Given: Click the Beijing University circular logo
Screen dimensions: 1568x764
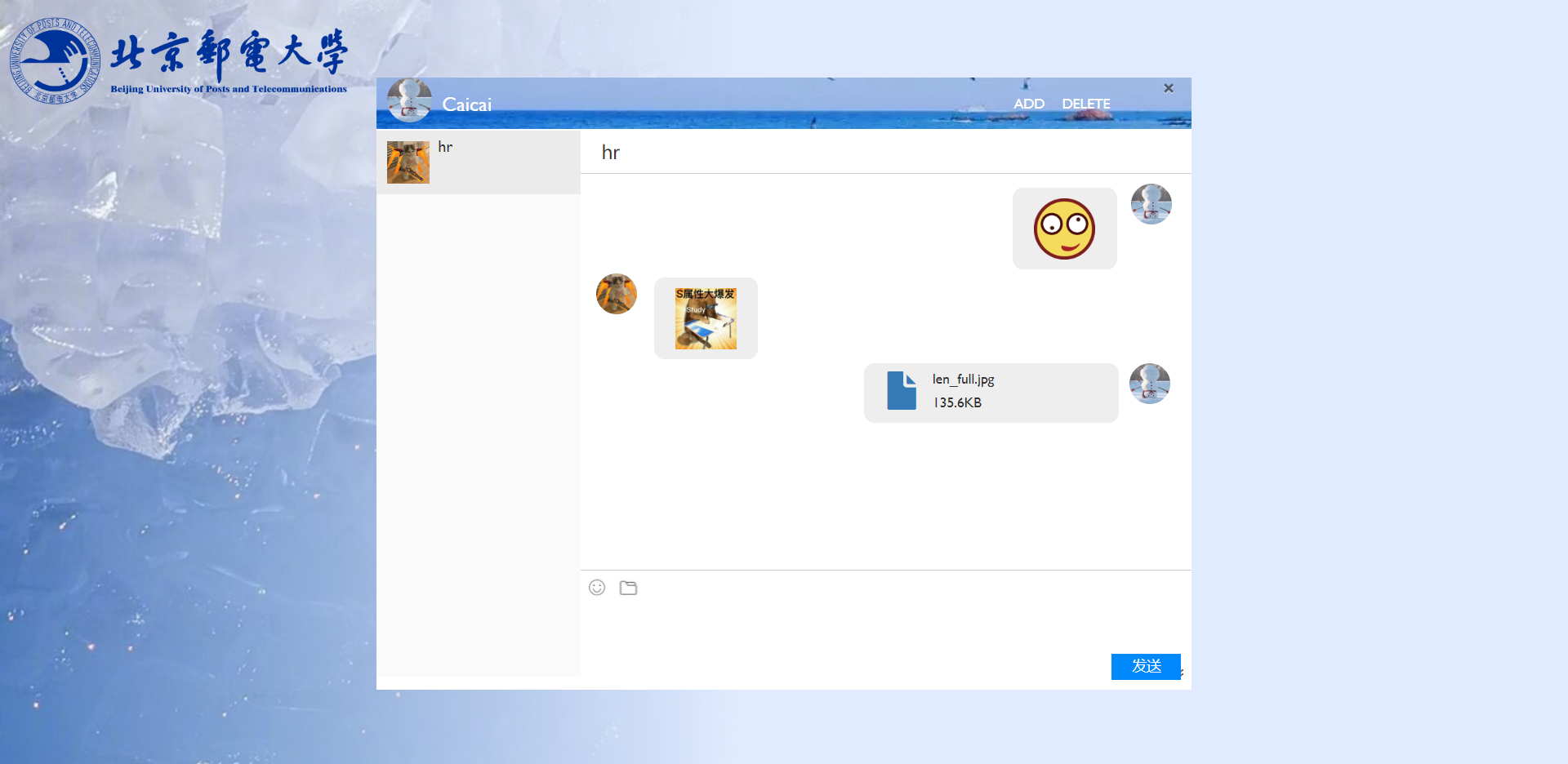Looking at the screenshot, I should (55, 61).
